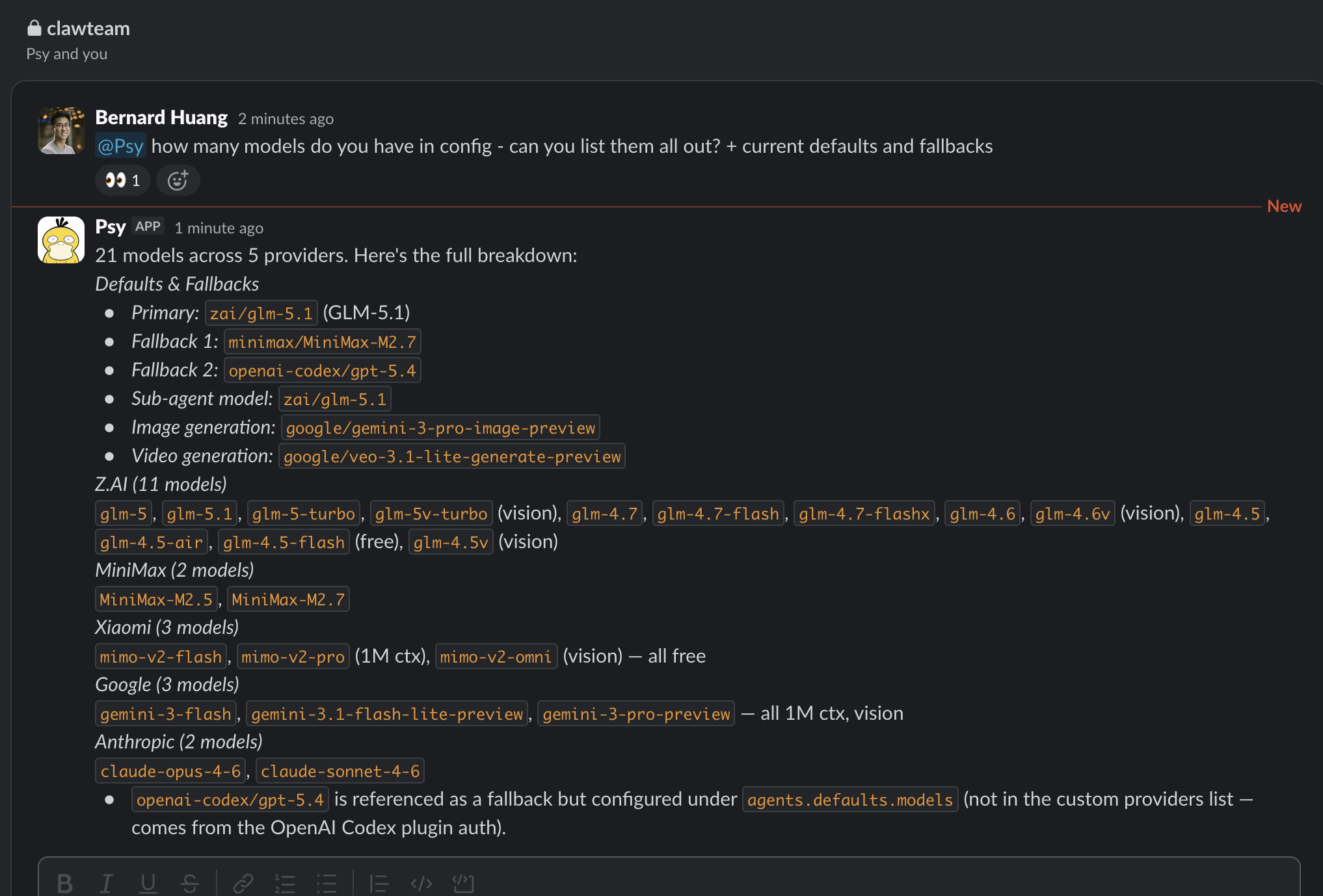The width and height of the screenshot is (1323, 896).
Task: Open the @Psy mention link
Action: pyautogui.click(x=120, y=146)
